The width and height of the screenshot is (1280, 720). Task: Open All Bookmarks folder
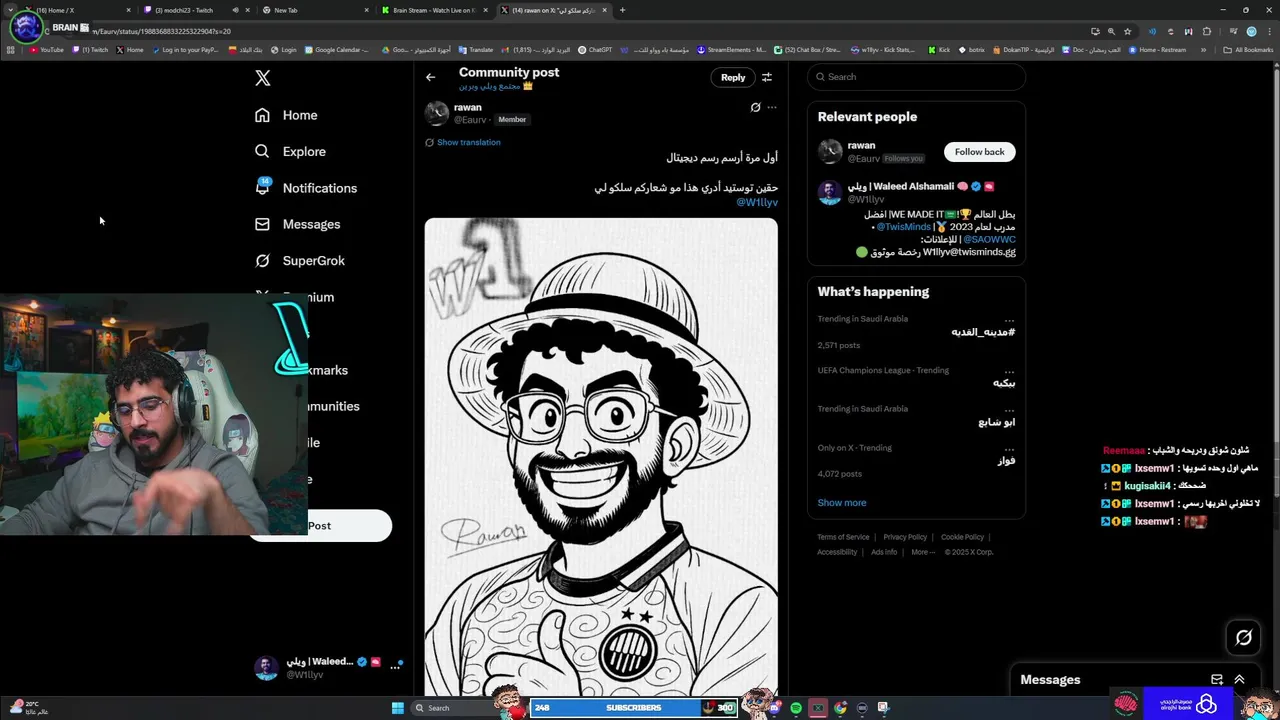click(1248, 50)
